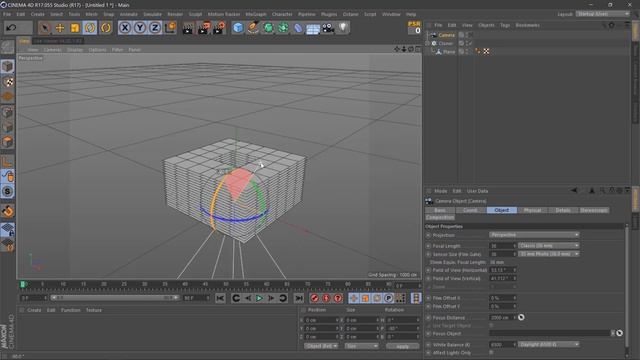The height and width of the screenshot is (360, 640).
Task: Click the Spline Pen tool icon
Action: pyautogui.click(x=253, y=28)
